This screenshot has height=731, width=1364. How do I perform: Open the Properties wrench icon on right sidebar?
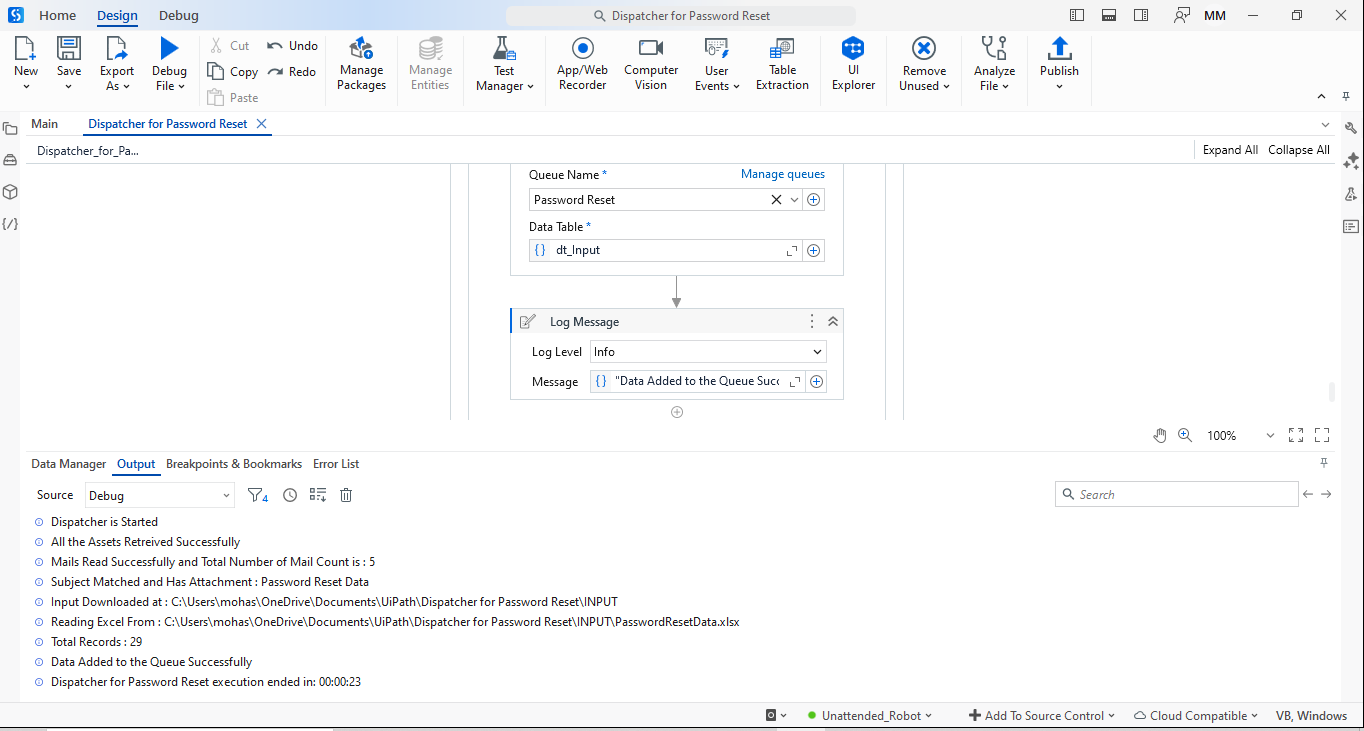click(1351, 128)
